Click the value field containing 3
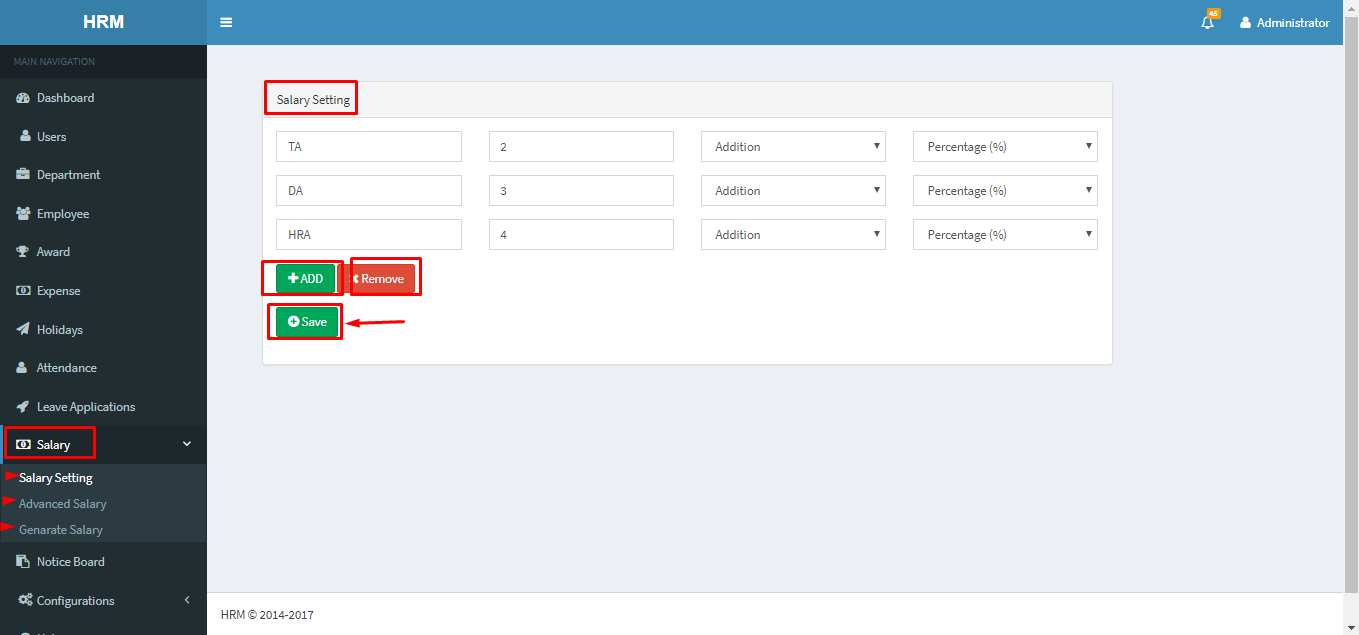1359x635 pixels. coord(581,190)
